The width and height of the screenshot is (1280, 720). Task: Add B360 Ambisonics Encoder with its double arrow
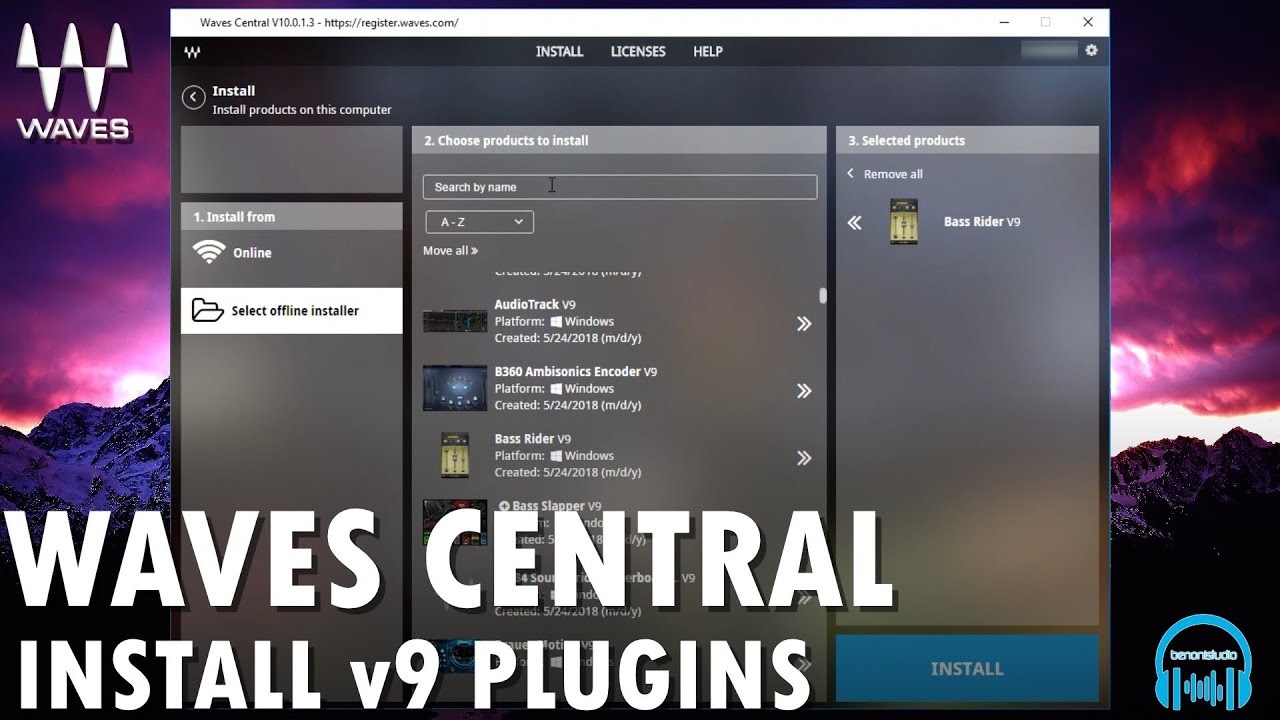(804, 391)
